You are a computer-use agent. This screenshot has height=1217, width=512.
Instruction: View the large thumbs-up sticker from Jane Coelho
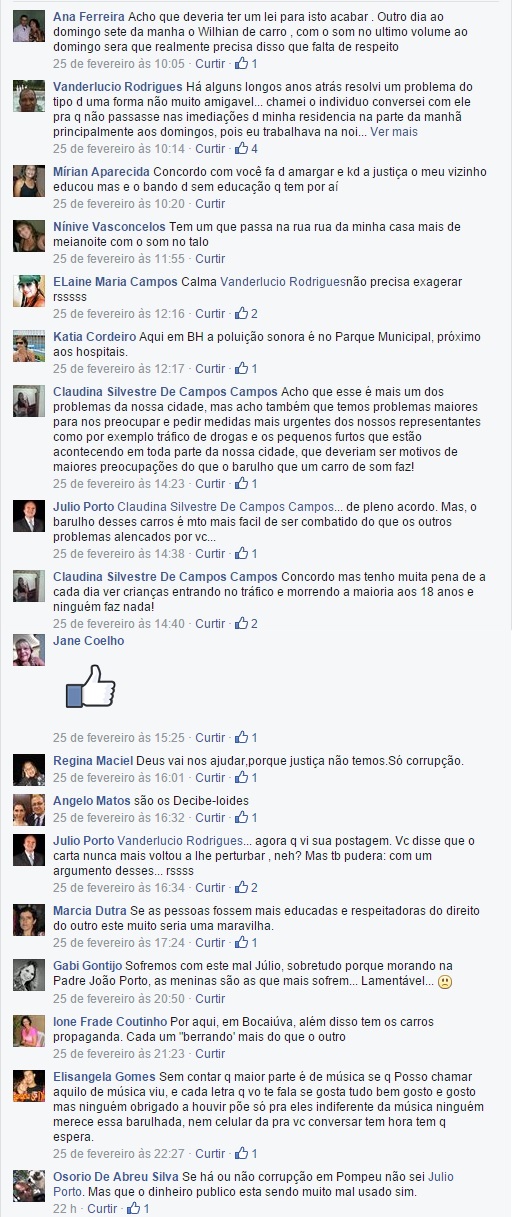(91, 687)
